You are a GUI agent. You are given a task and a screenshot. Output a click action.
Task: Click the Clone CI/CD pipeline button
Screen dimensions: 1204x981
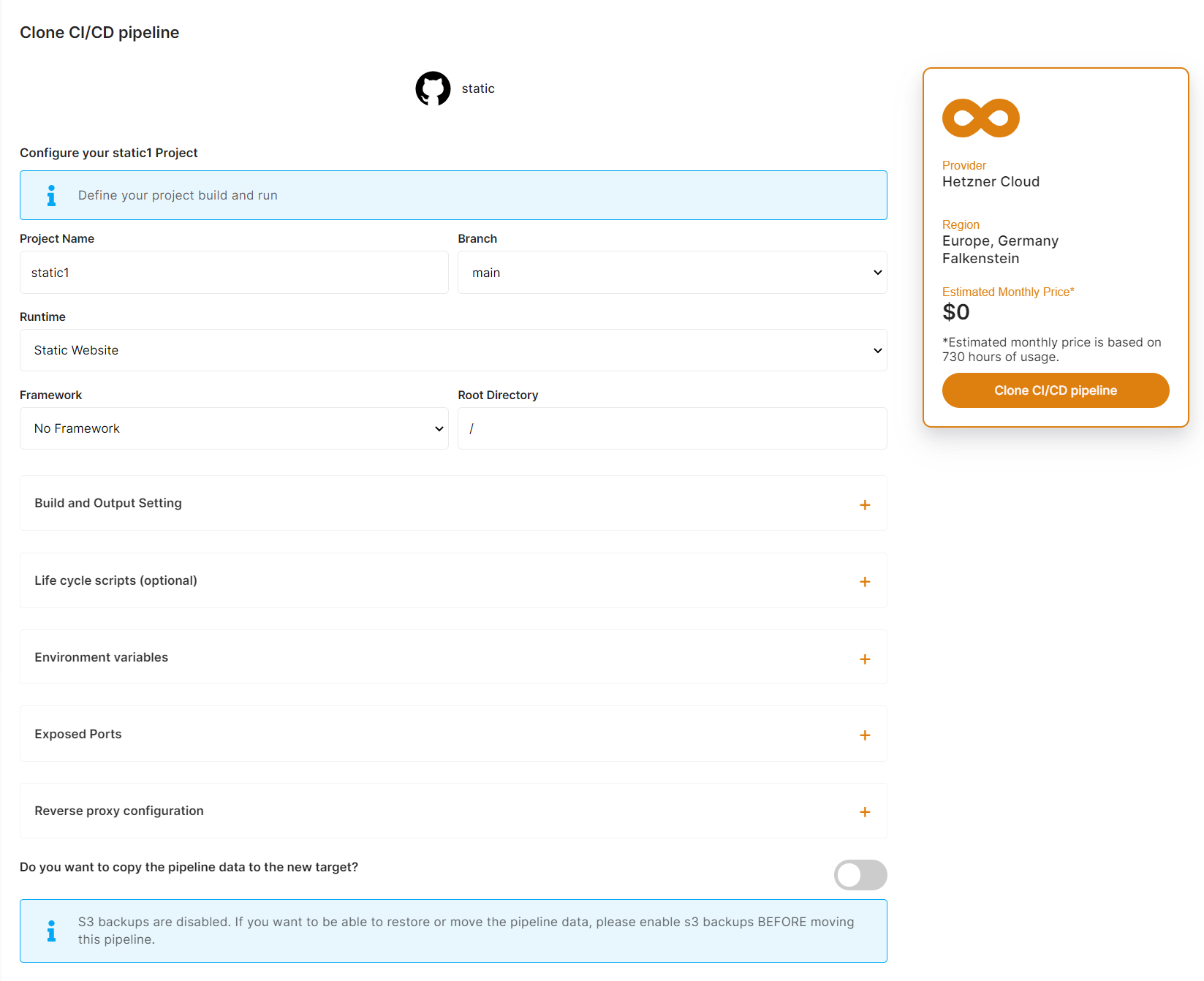1055,390
